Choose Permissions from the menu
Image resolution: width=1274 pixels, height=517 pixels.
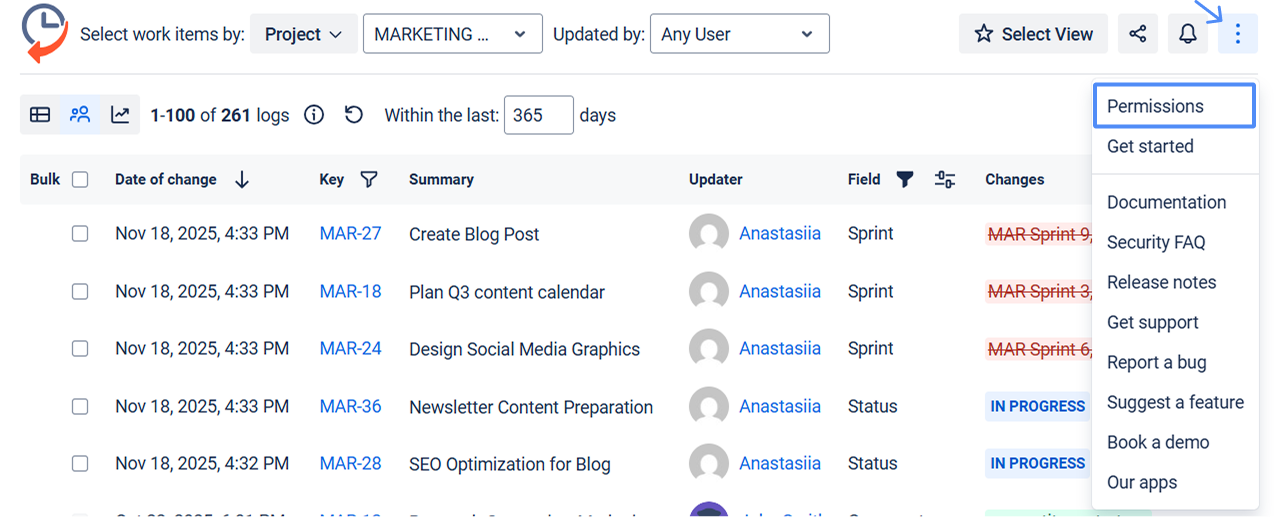1174,106
